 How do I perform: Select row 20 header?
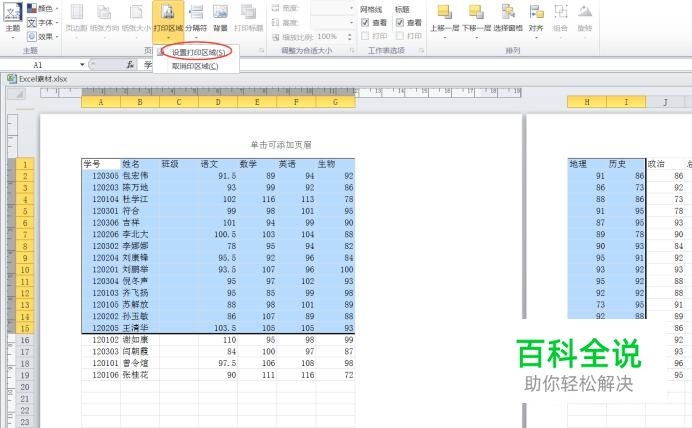[25, 387]
